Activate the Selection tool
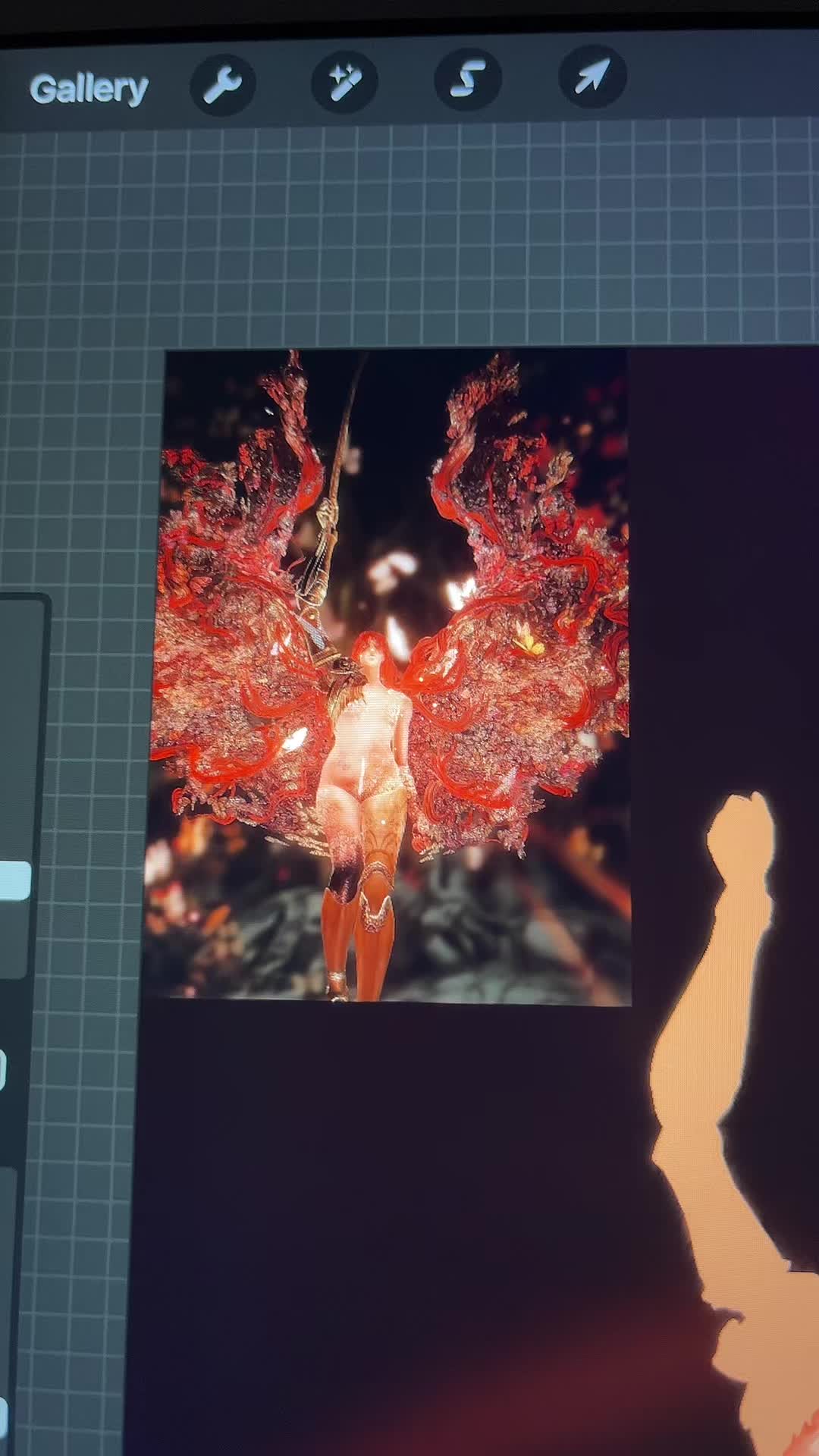The width and height of the screenshot is (819, 1456). [467, 78]
